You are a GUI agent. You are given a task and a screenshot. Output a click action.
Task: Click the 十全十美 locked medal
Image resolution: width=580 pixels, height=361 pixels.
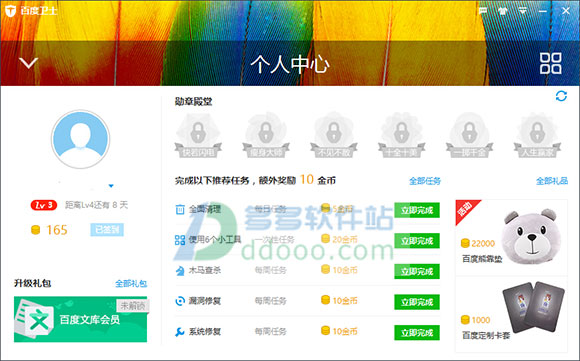coord(401,135)
